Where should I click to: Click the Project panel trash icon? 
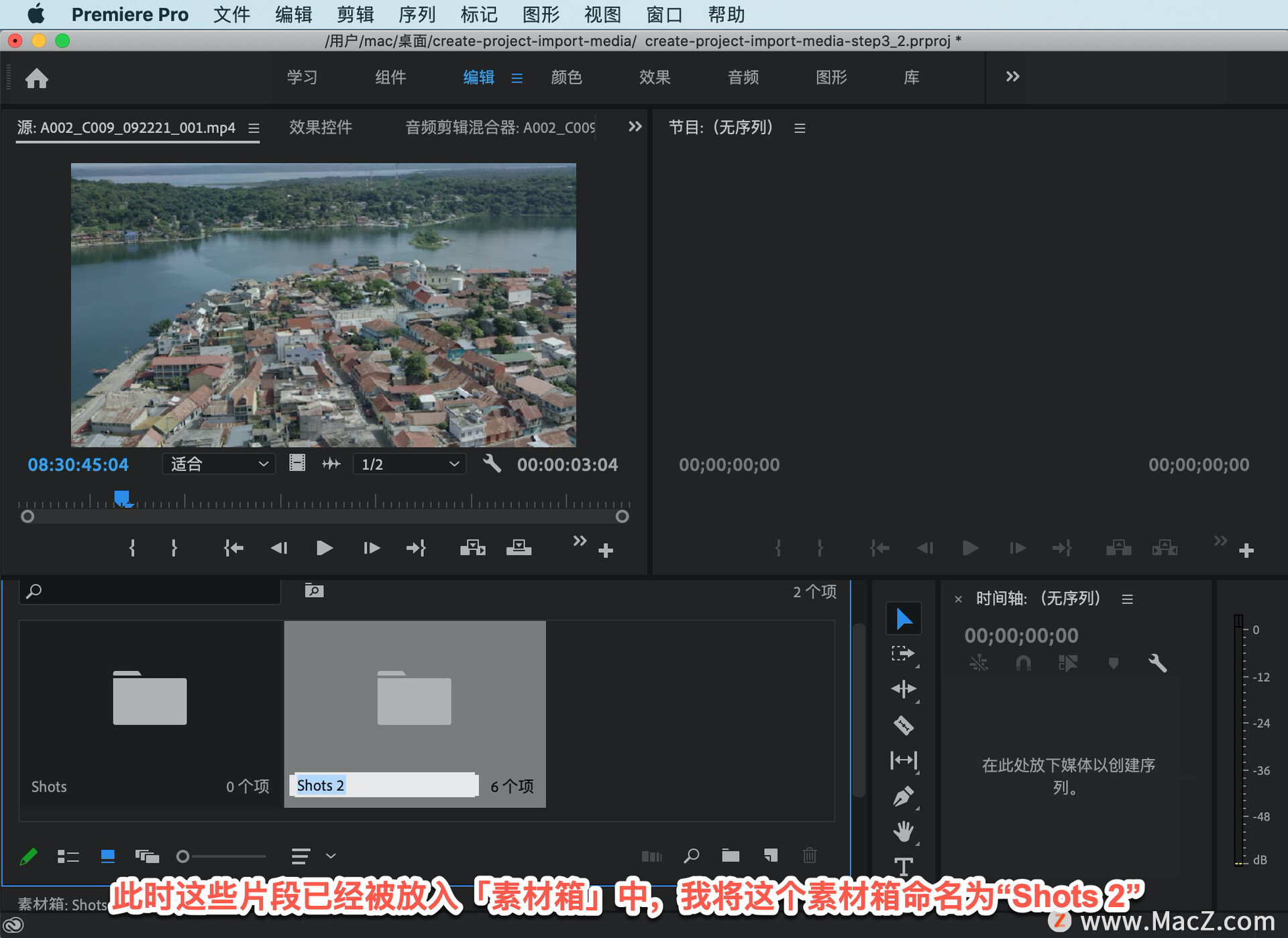(x=810, y=855)
